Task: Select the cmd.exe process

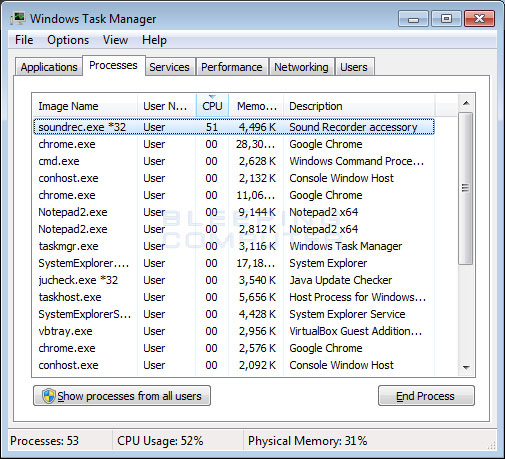Action: pos(234,161)
